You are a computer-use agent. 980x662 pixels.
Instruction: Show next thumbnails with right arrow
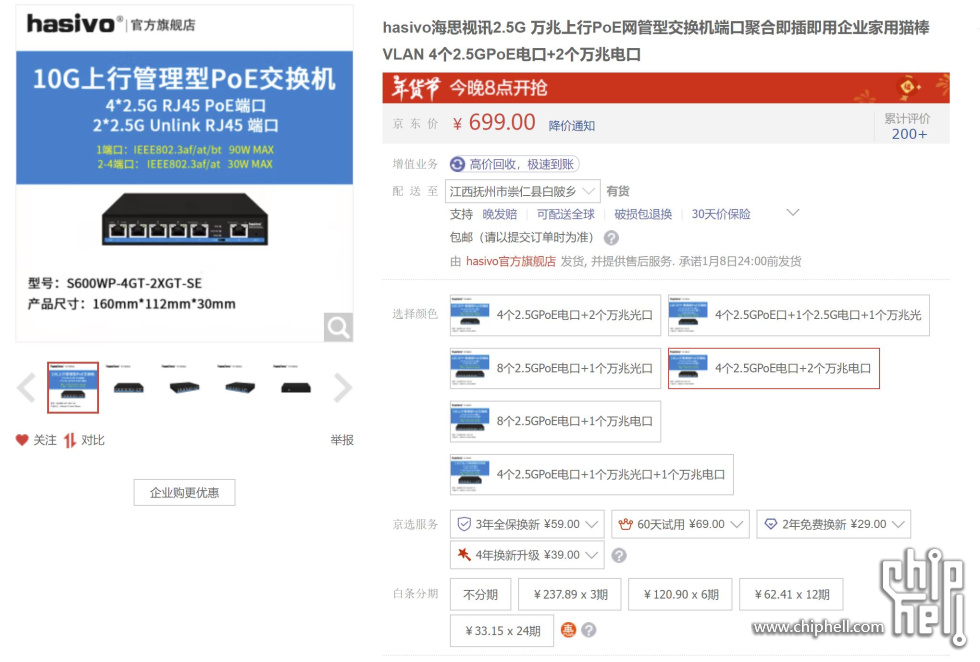(x=342, y=388)
